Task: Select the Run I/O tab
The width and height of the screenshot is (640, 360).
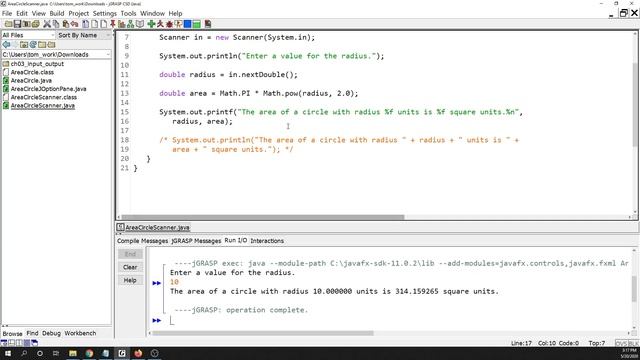Action: point(236,240)
